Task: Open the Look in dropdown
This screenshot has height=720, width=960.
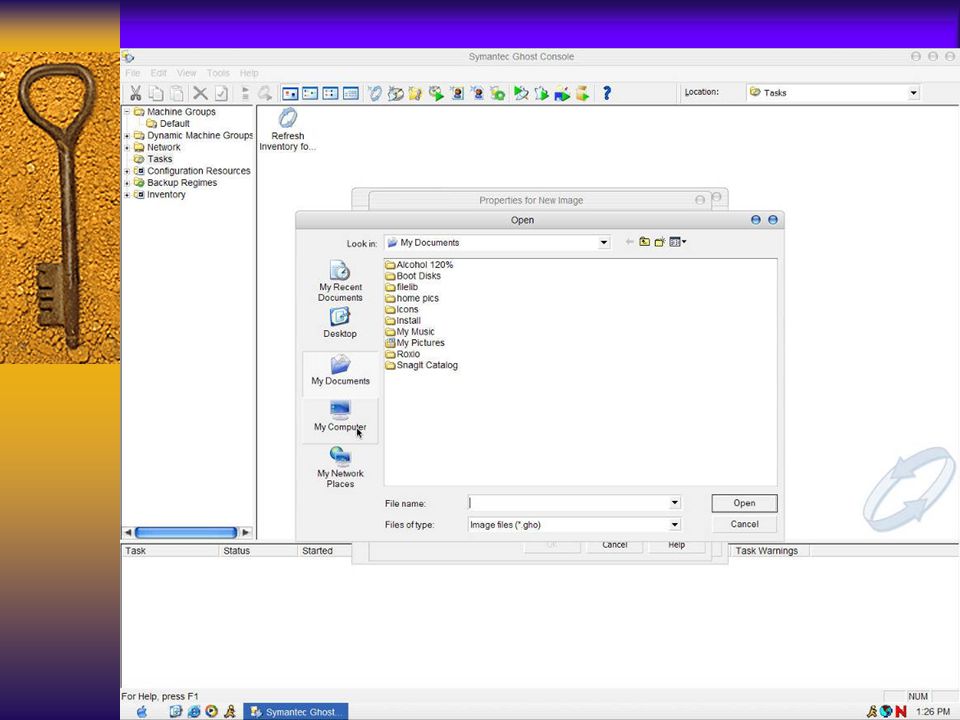Action: coord(604,242)
